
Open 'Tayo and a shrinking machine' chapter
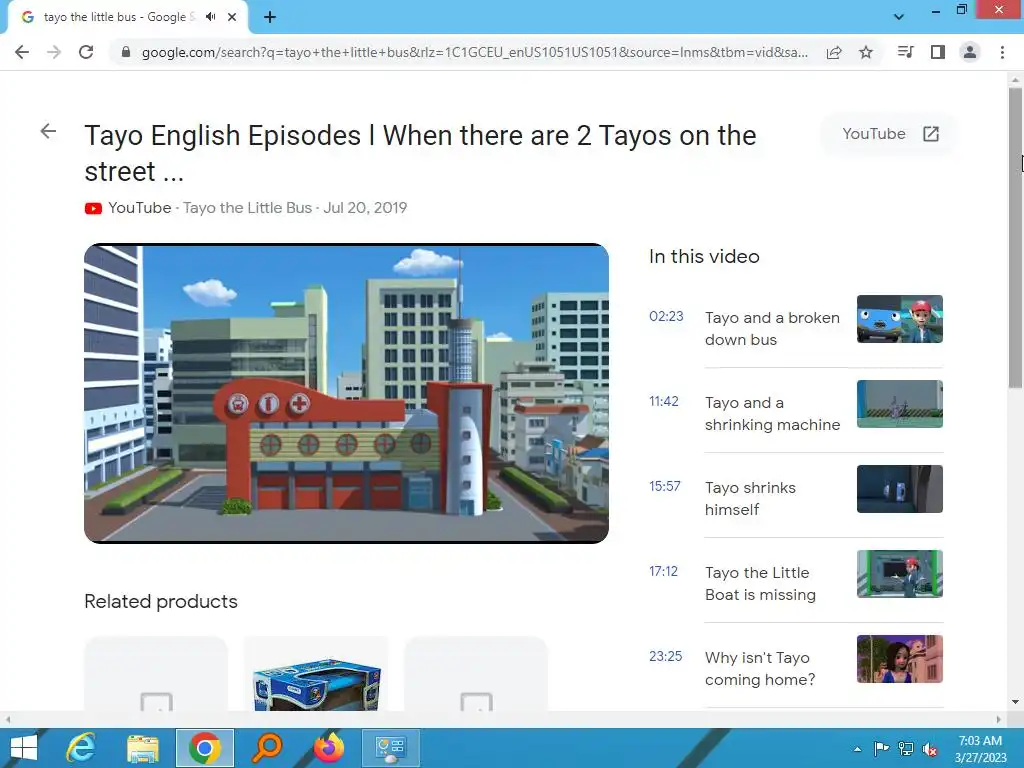point(772,413)
